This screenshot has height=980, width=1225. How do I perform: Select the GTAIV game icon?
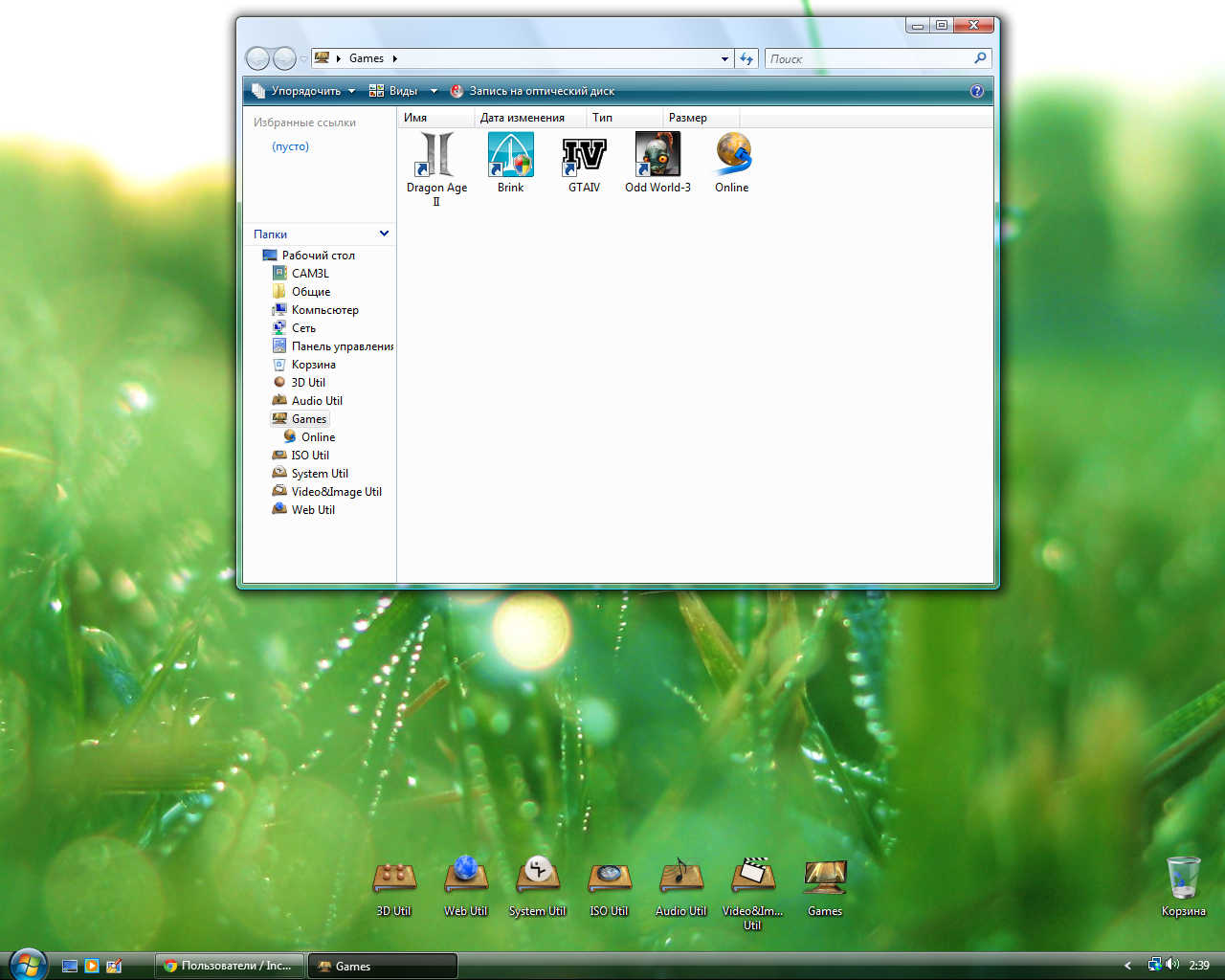pyautogui.click(x=584, y=157)
